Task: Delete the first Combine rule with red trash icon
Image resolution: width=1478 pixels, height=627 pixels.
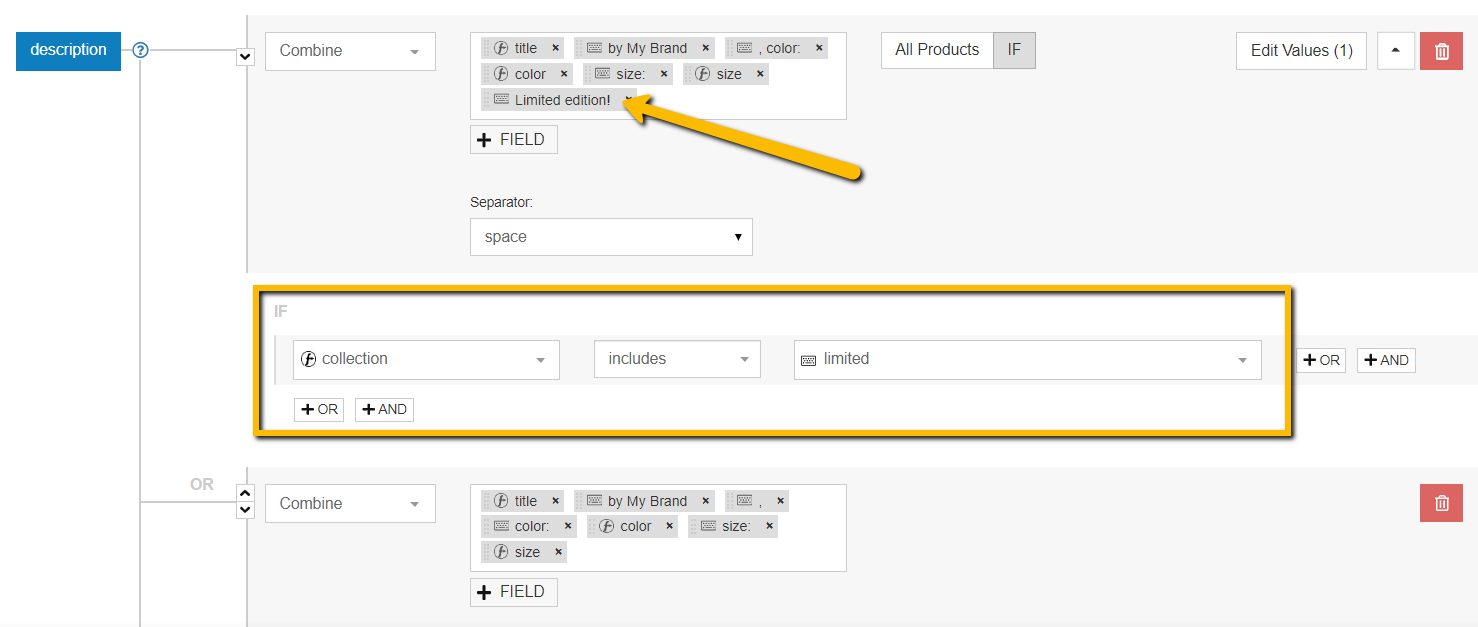Action: (x=1441, y=51)
